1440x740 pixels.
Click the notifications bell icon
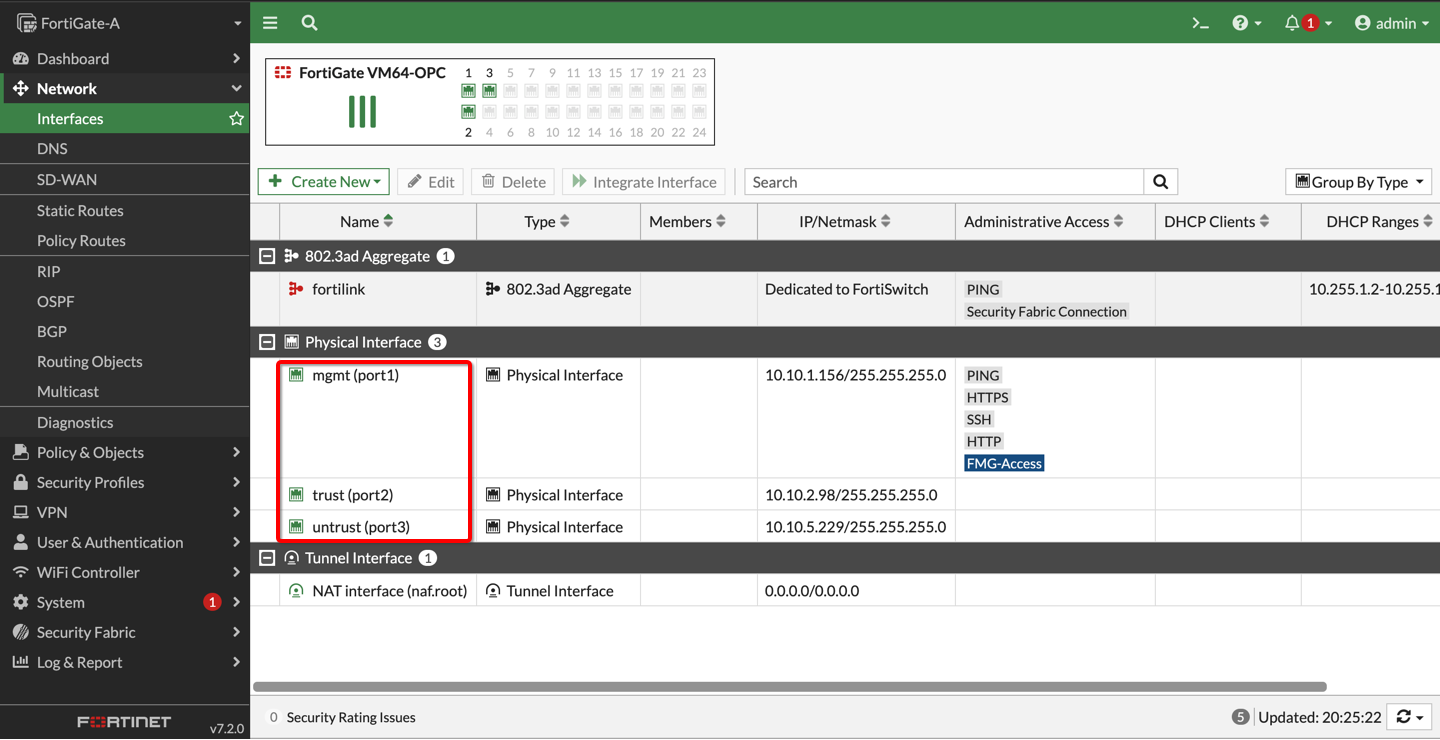click(1292, 23)
